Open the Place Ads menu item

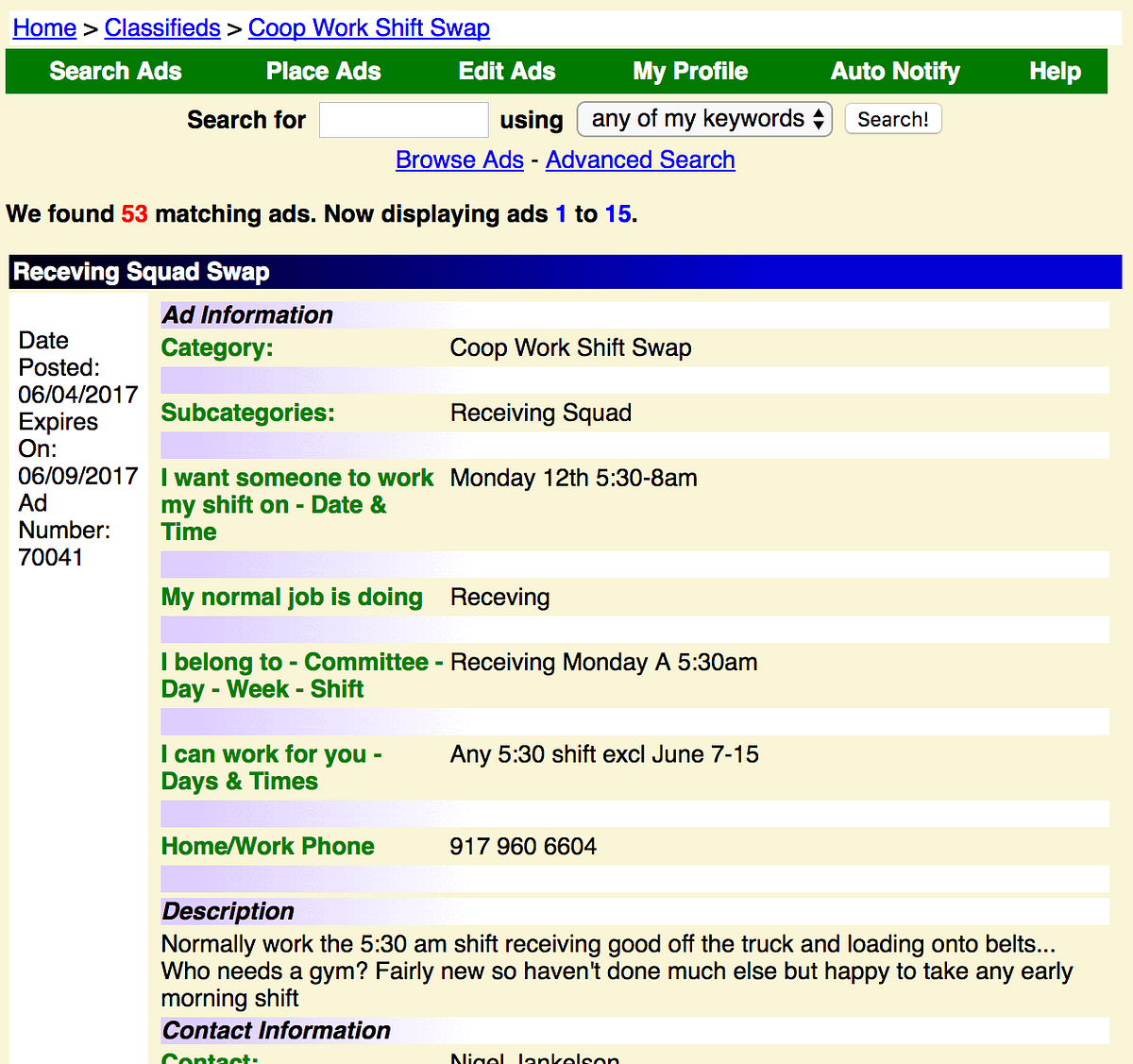[324, 71]
